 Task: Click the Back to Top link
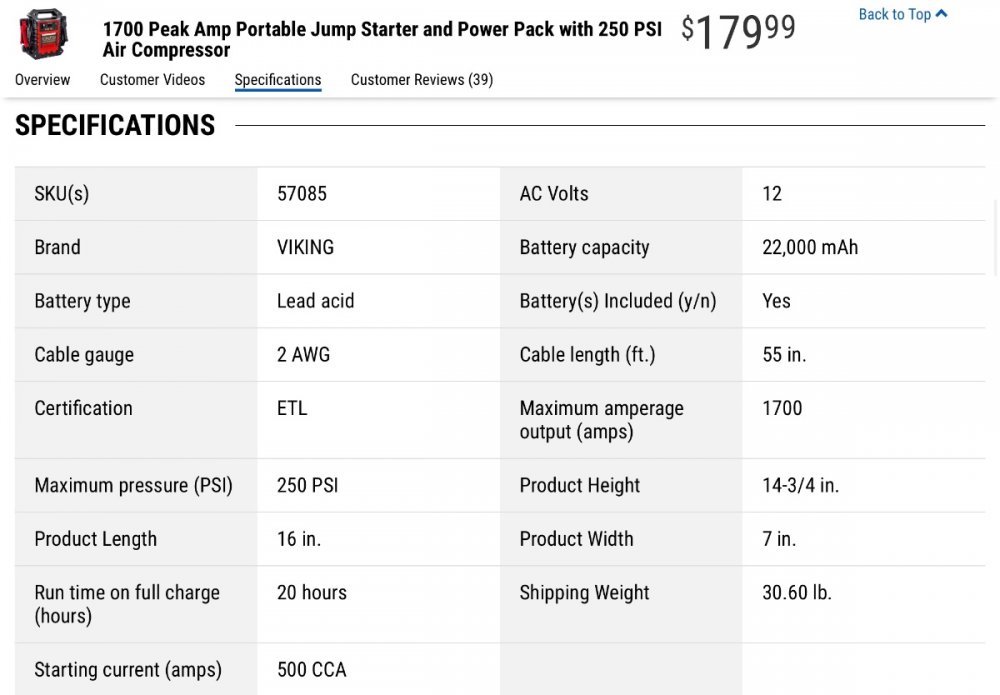click(x=895, y=14)
